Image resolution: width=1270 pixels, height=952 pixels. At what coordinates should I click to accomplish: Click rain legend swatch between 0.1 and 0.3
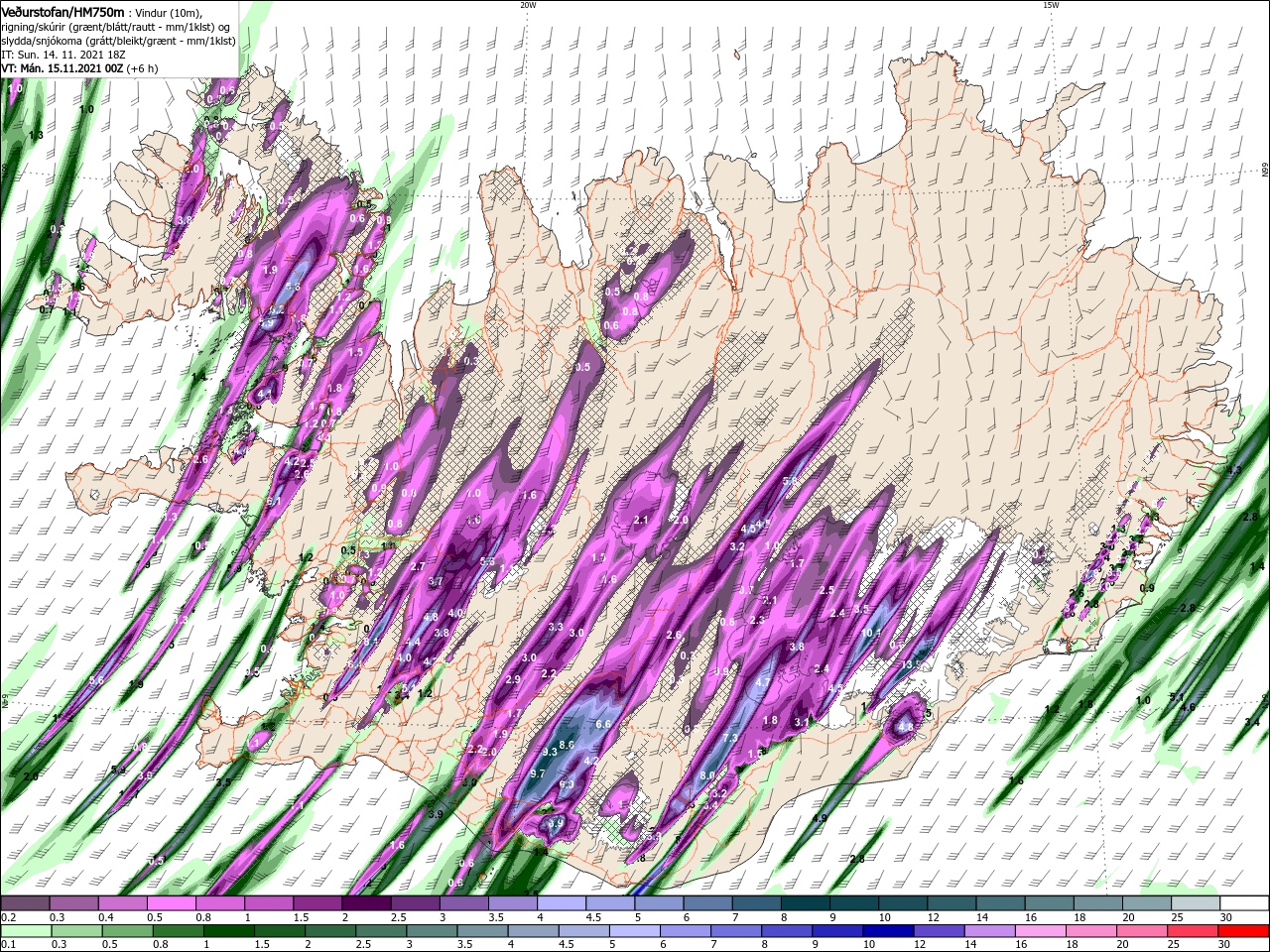(x=25, y=931)
